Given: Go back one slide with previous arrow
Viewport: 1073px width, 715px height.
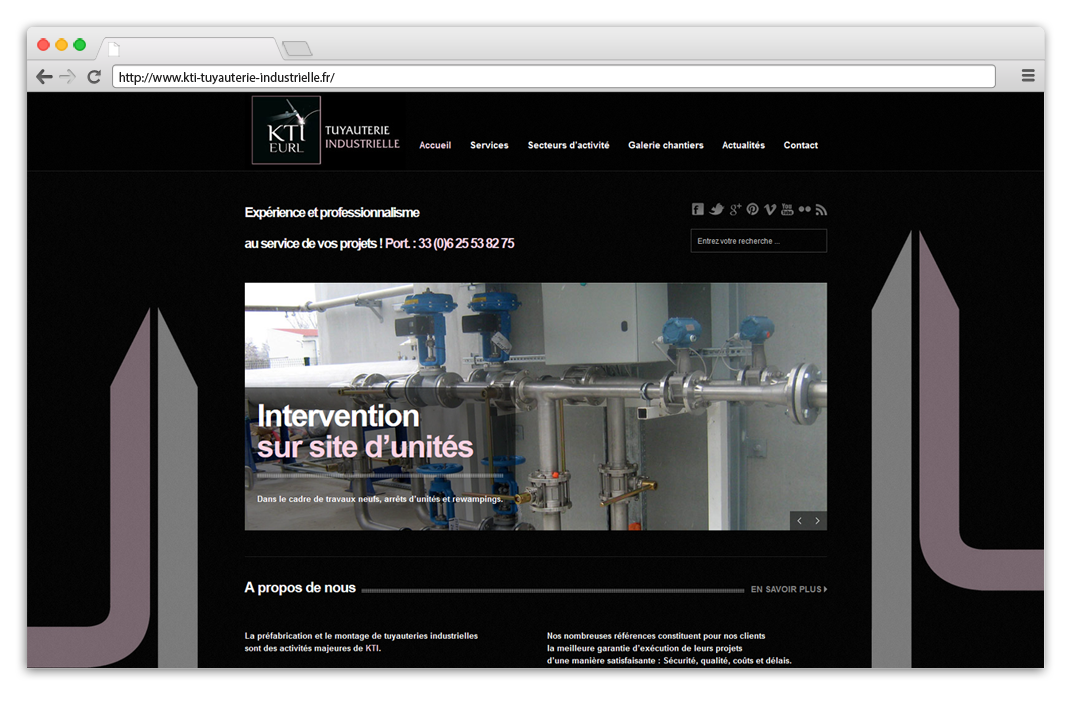Looking at the screenshot, I should coord(799,520).
